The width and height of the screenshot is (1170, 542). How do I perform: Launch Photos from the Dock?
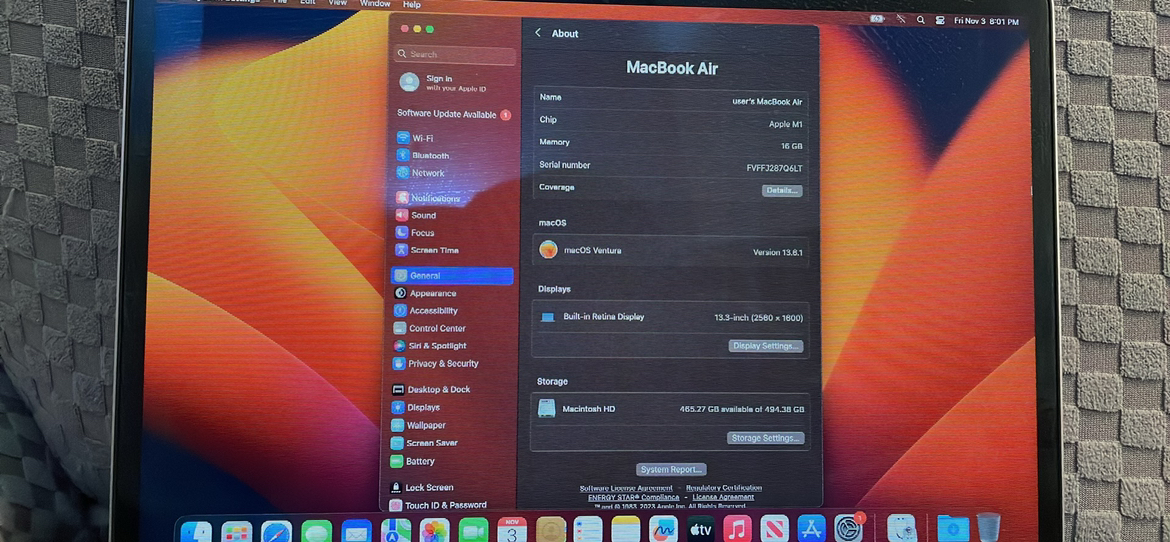434,531
